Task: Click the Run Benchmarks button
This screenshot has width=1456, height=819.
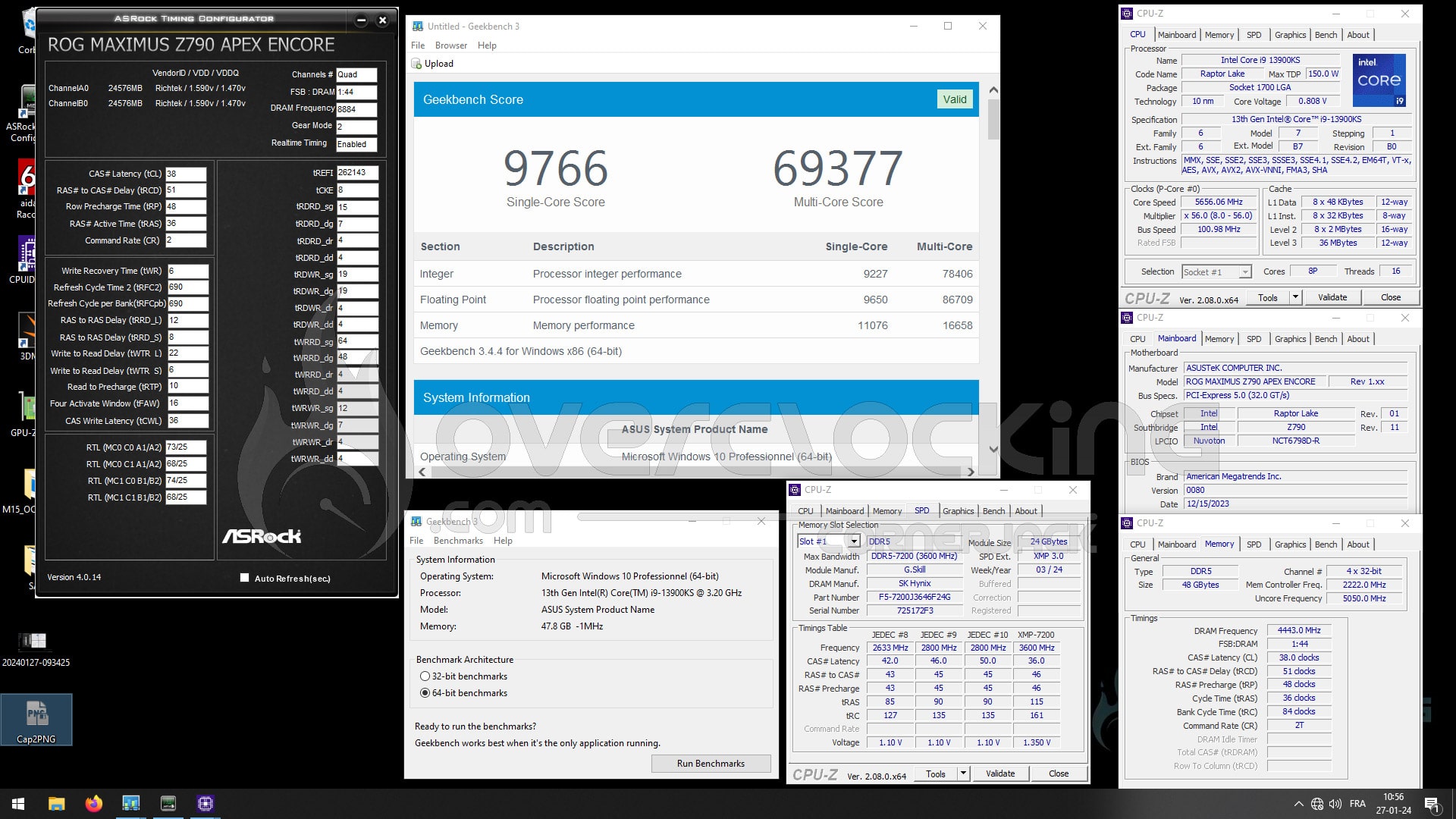Action: [711, 764]
